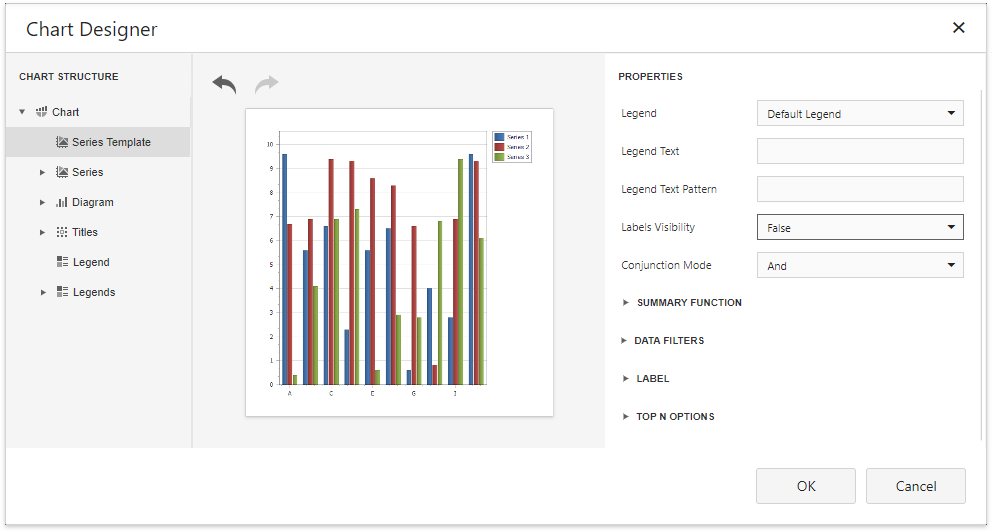Click the Legends node icon
Viewport: 992px width, 532px height.
pyautogui.click(x=62, y=292)
